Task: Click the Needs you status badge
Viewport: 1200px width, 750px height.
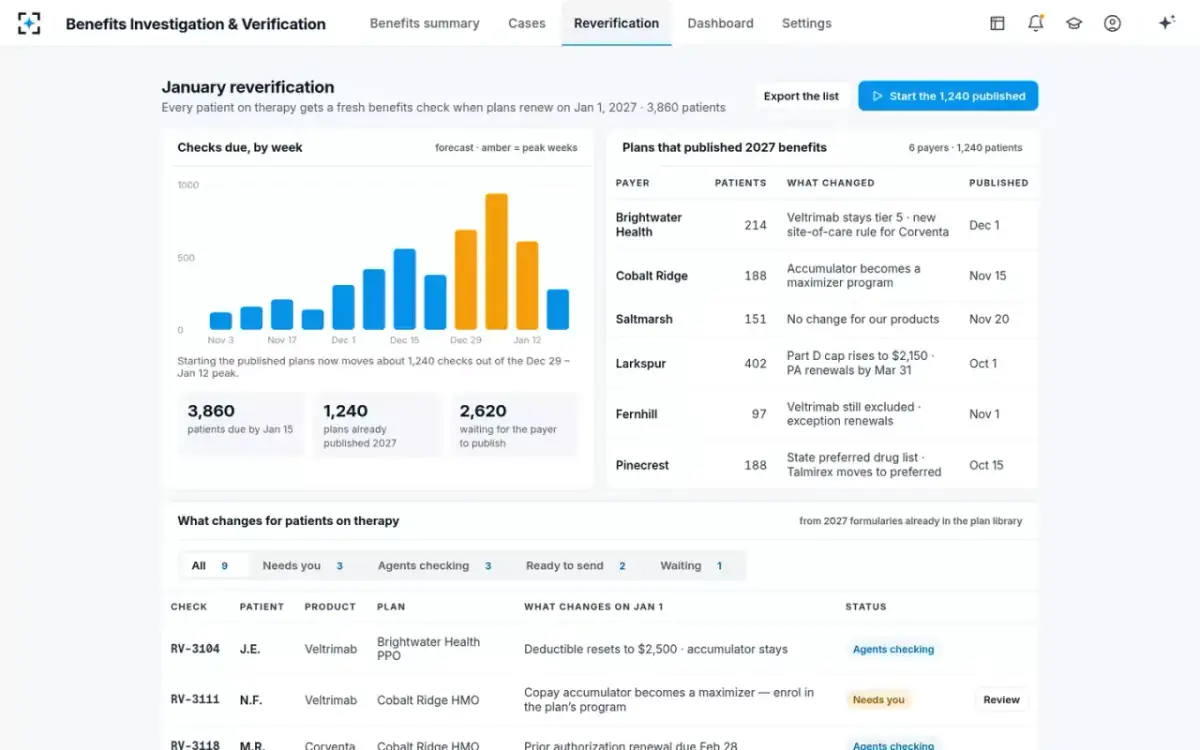Action: click(879, 700)
